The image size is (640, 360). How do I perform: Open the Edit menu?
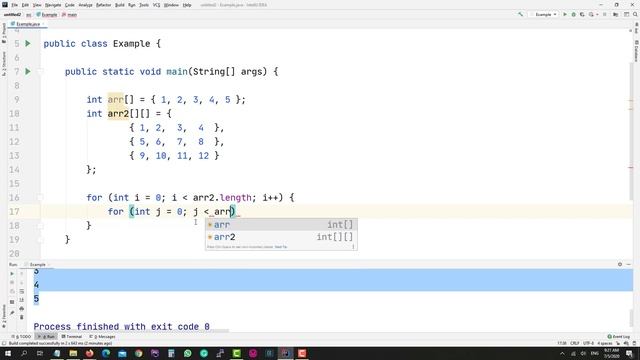pyautogui.click(x=25, y=5)
